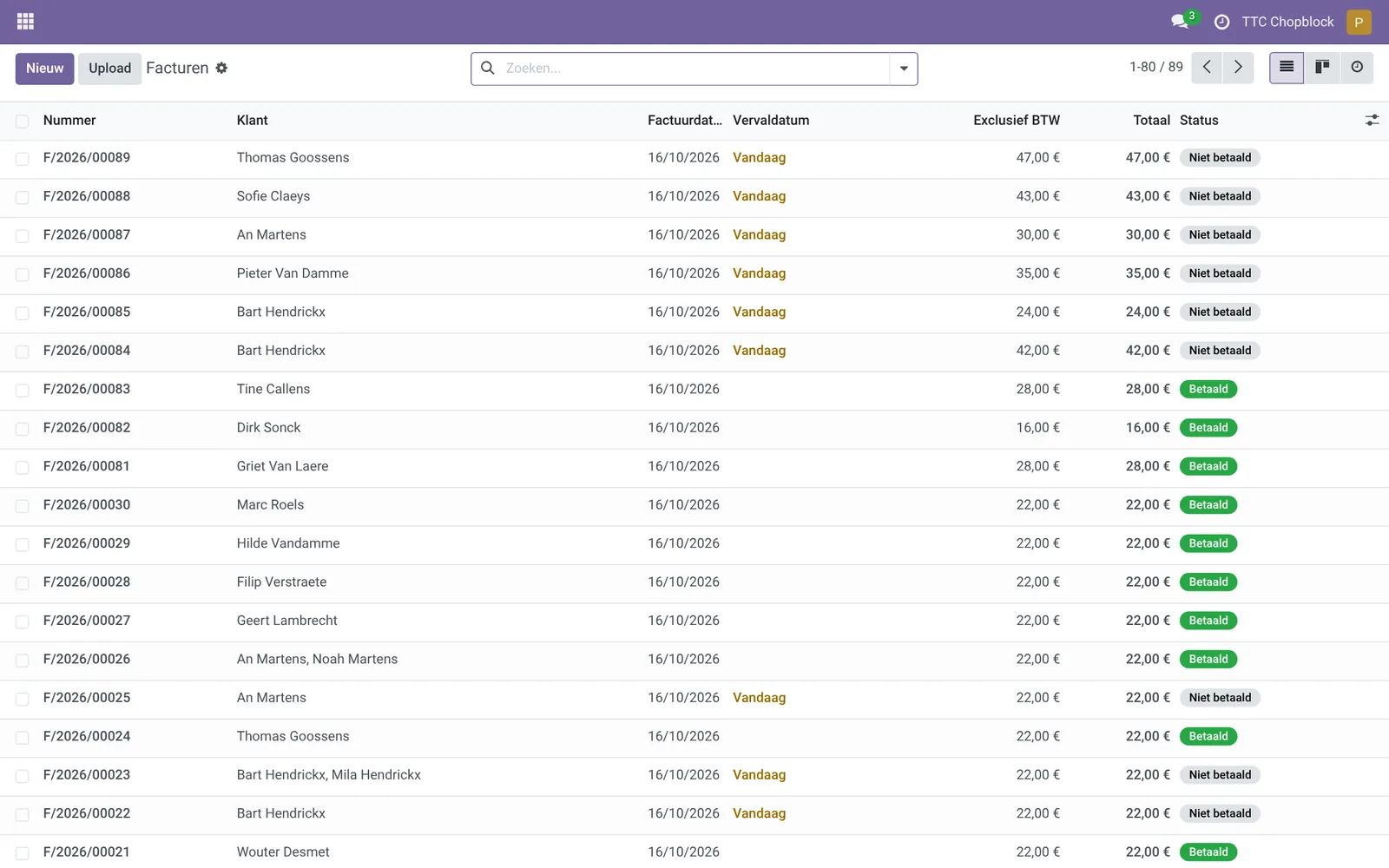Open the activities clock icon in the top bar

pyautogui.click(x=1221, y=22)
